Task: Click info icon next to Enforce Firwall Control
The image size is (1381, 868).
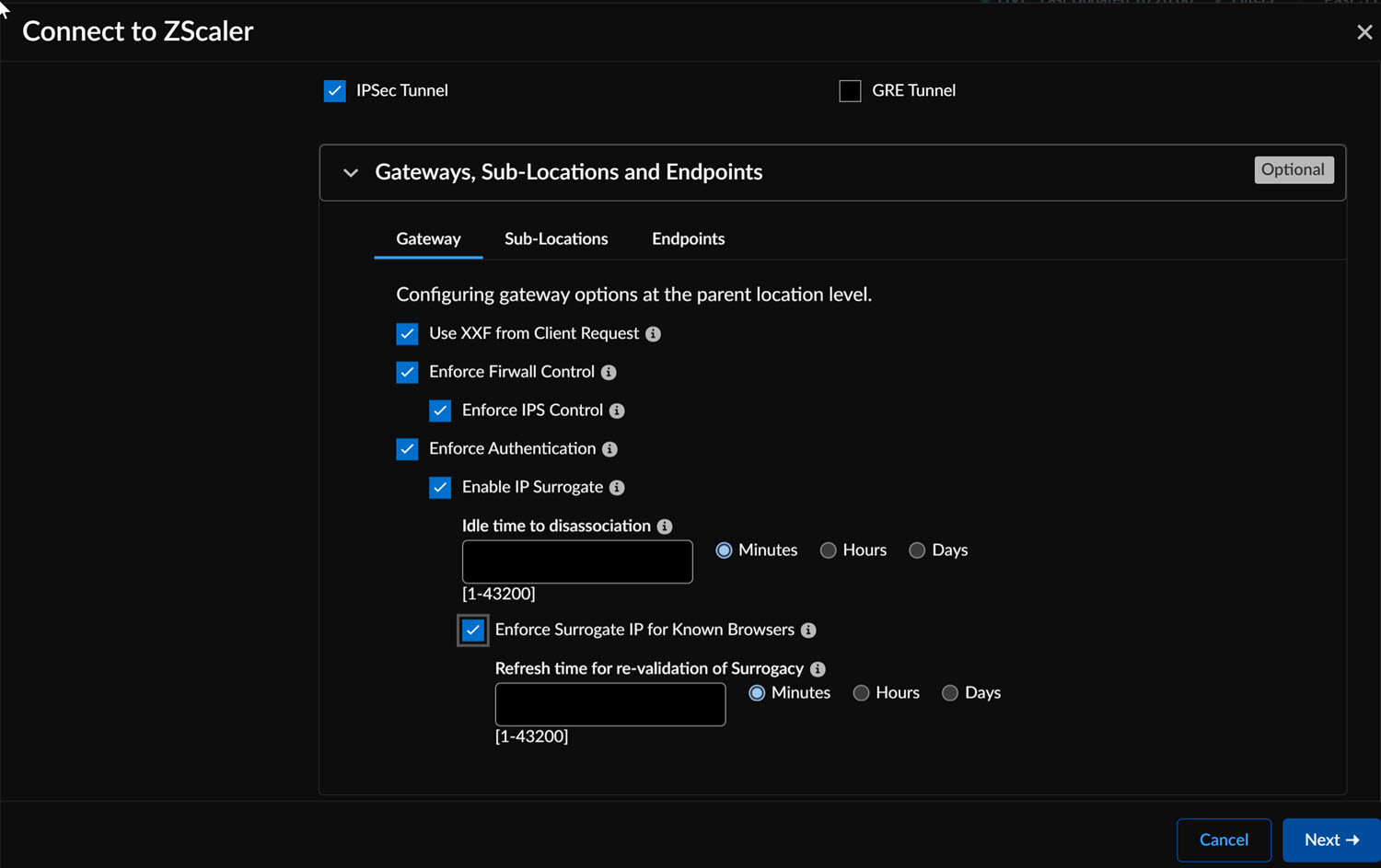Action: coord(609,373)
